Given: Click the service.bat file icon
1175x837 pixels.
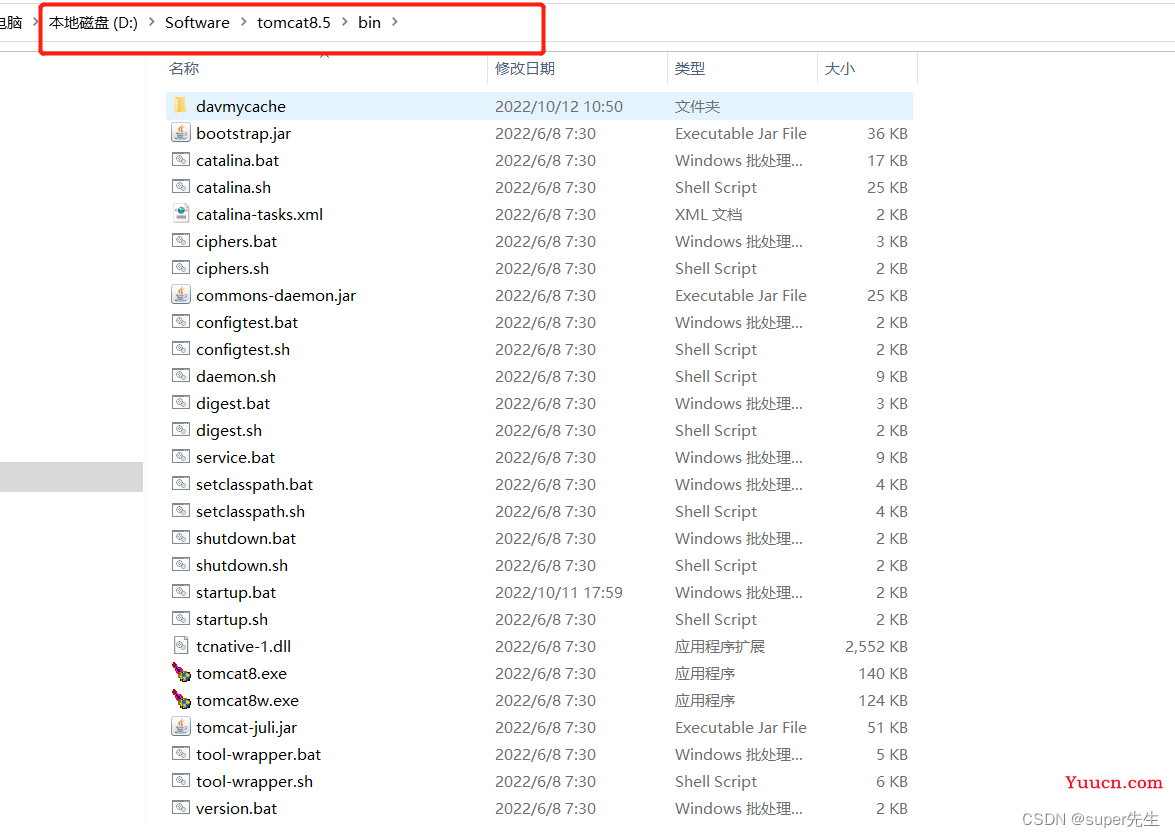Looking at the screenshot, I should 181,456.
